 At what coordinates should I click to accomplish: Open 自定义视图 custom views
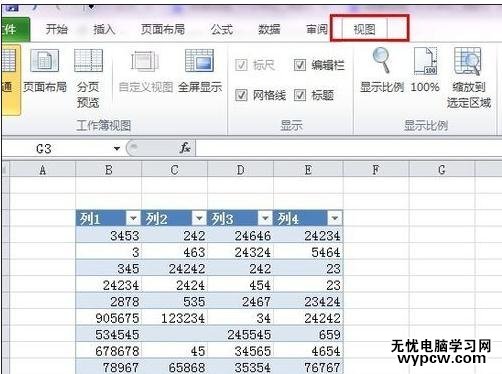146,71
